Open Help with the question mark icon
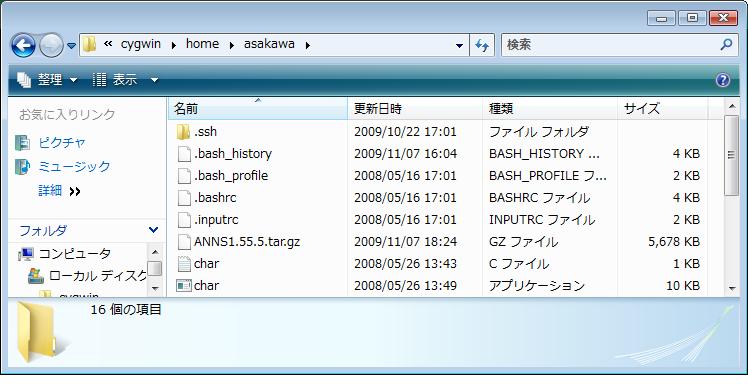The image size is (748, 384). tap(723, 80)
